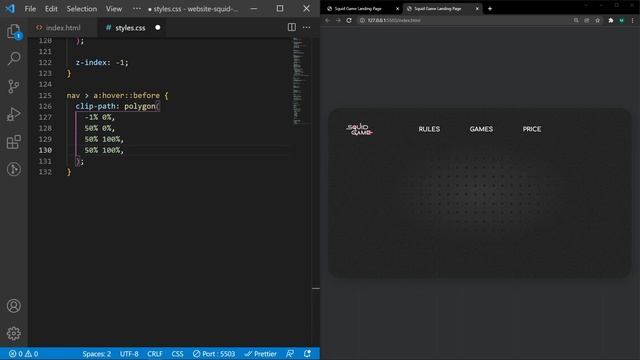Click the VS Code logo icon

(10, 8)
